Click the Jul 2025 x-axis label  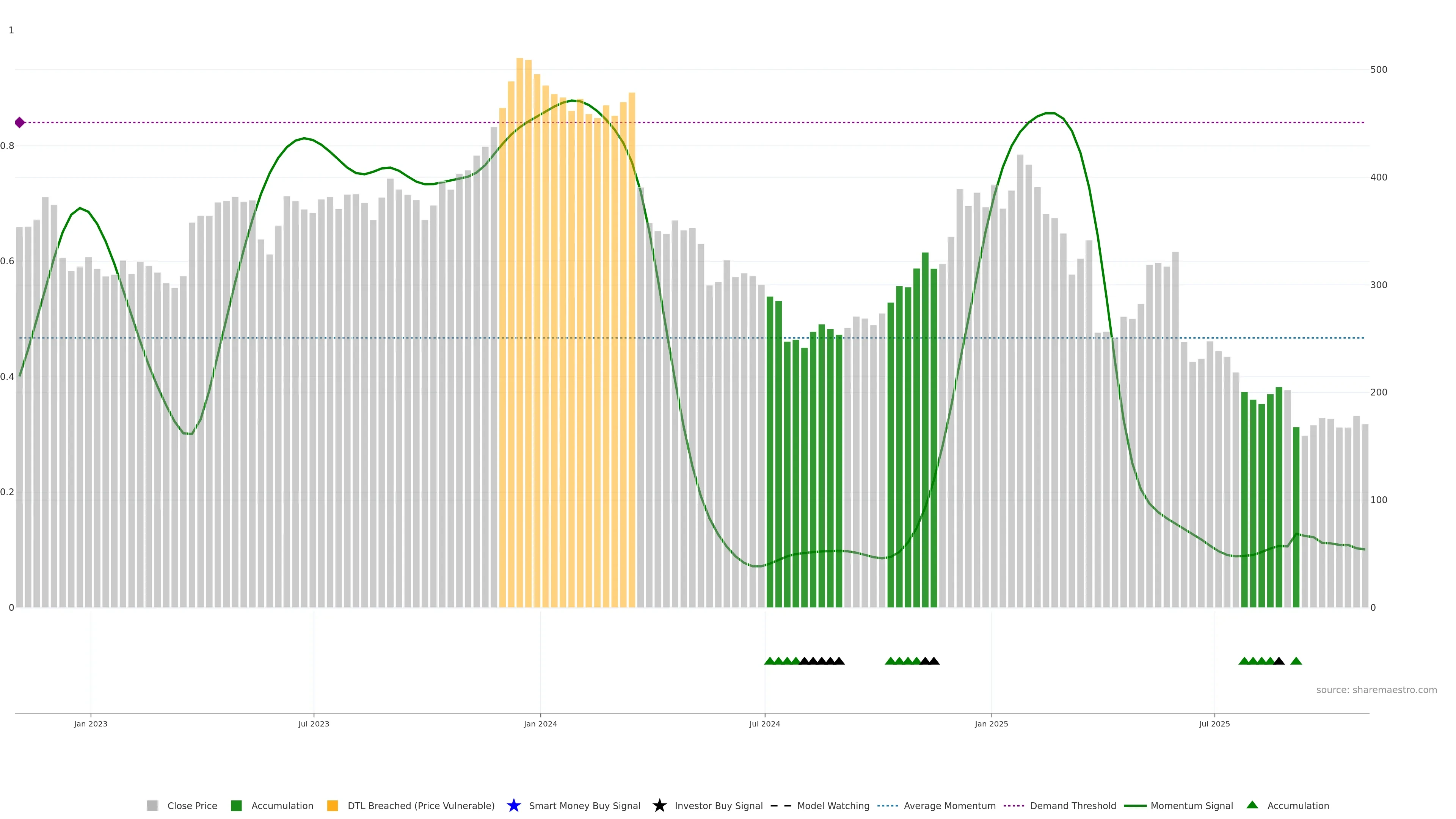(1214, 723)
